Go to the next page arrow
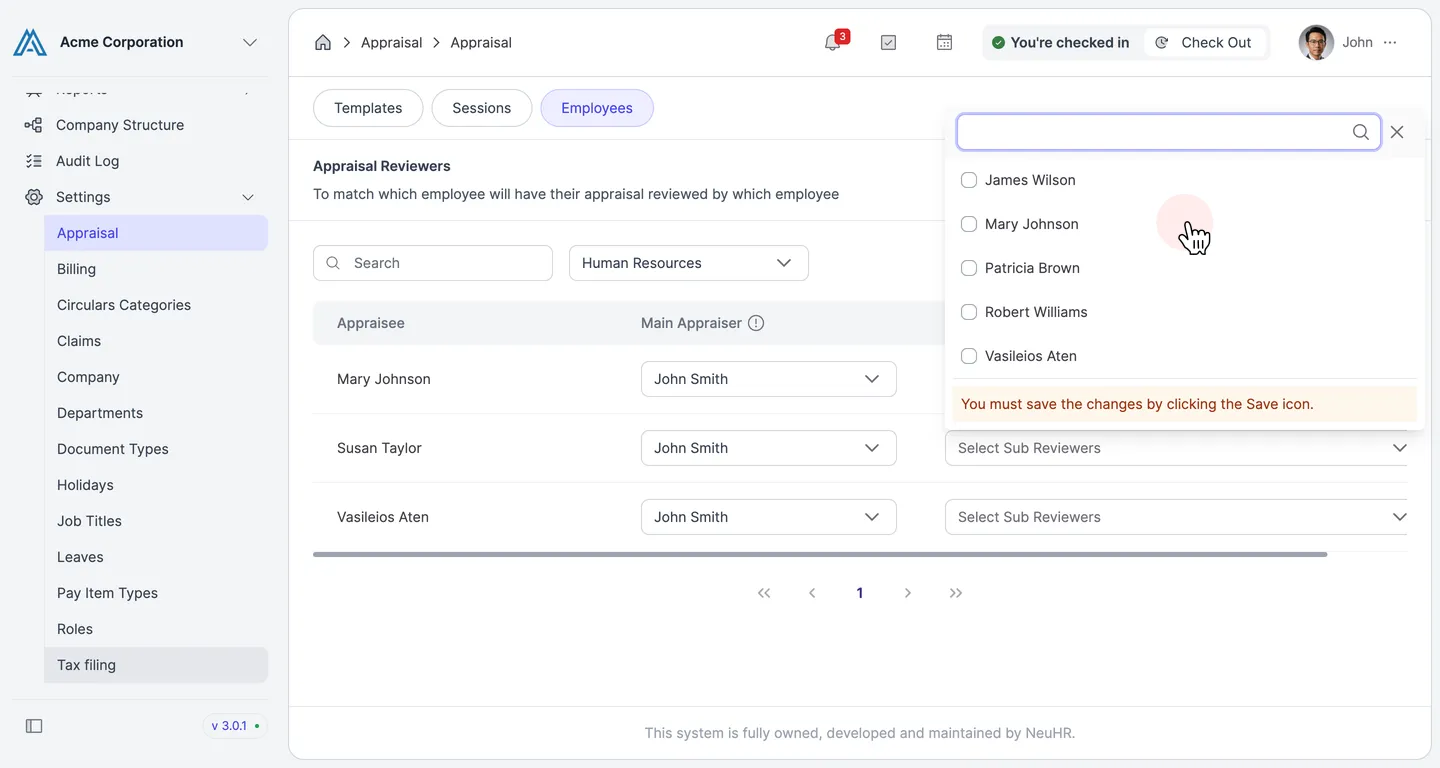1440x768 pixels. (908, 593)
